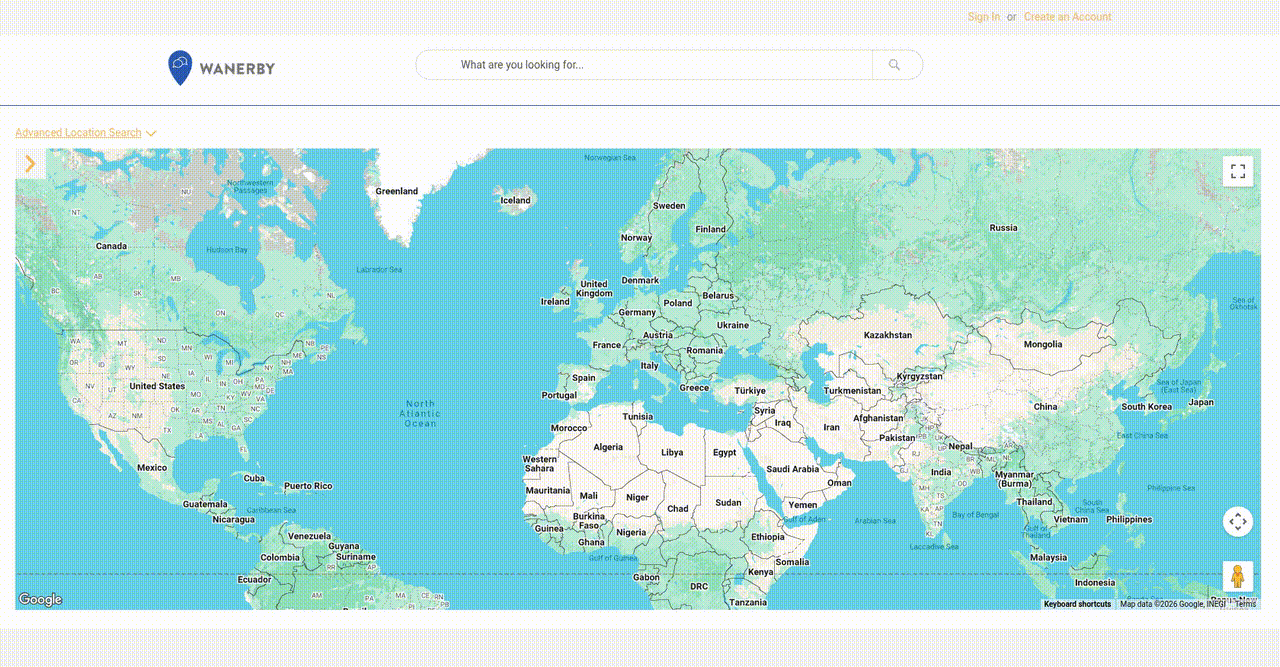Open Keyboard shortcuts for map
This screenshot has width=1280, height=667.
click(x=1077, y=604)
